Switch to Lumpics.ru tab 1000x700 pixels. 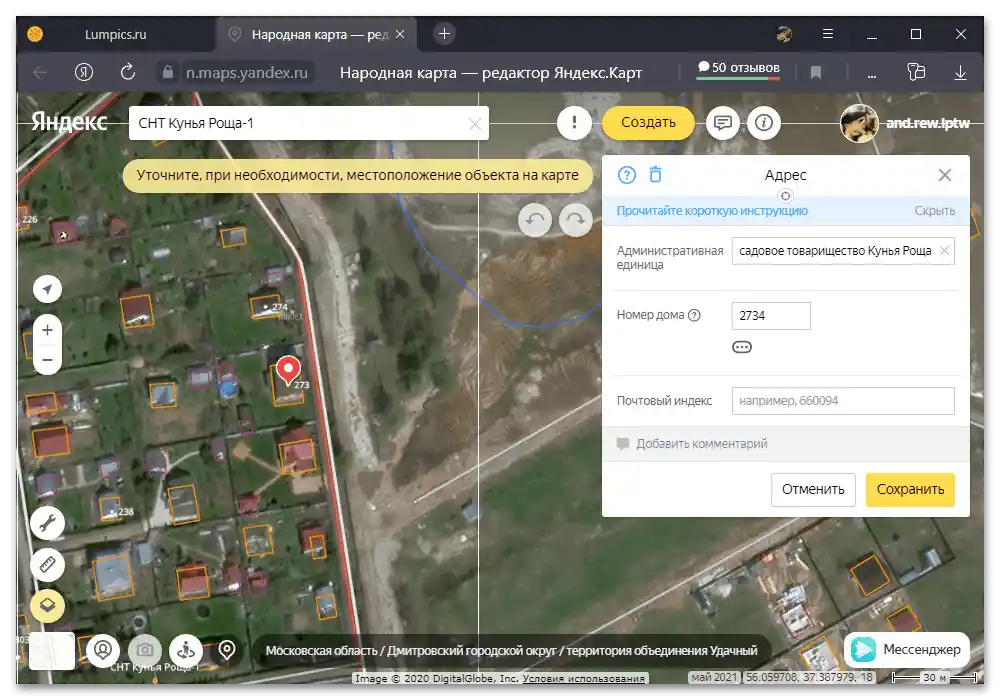[x=115, y=34]
